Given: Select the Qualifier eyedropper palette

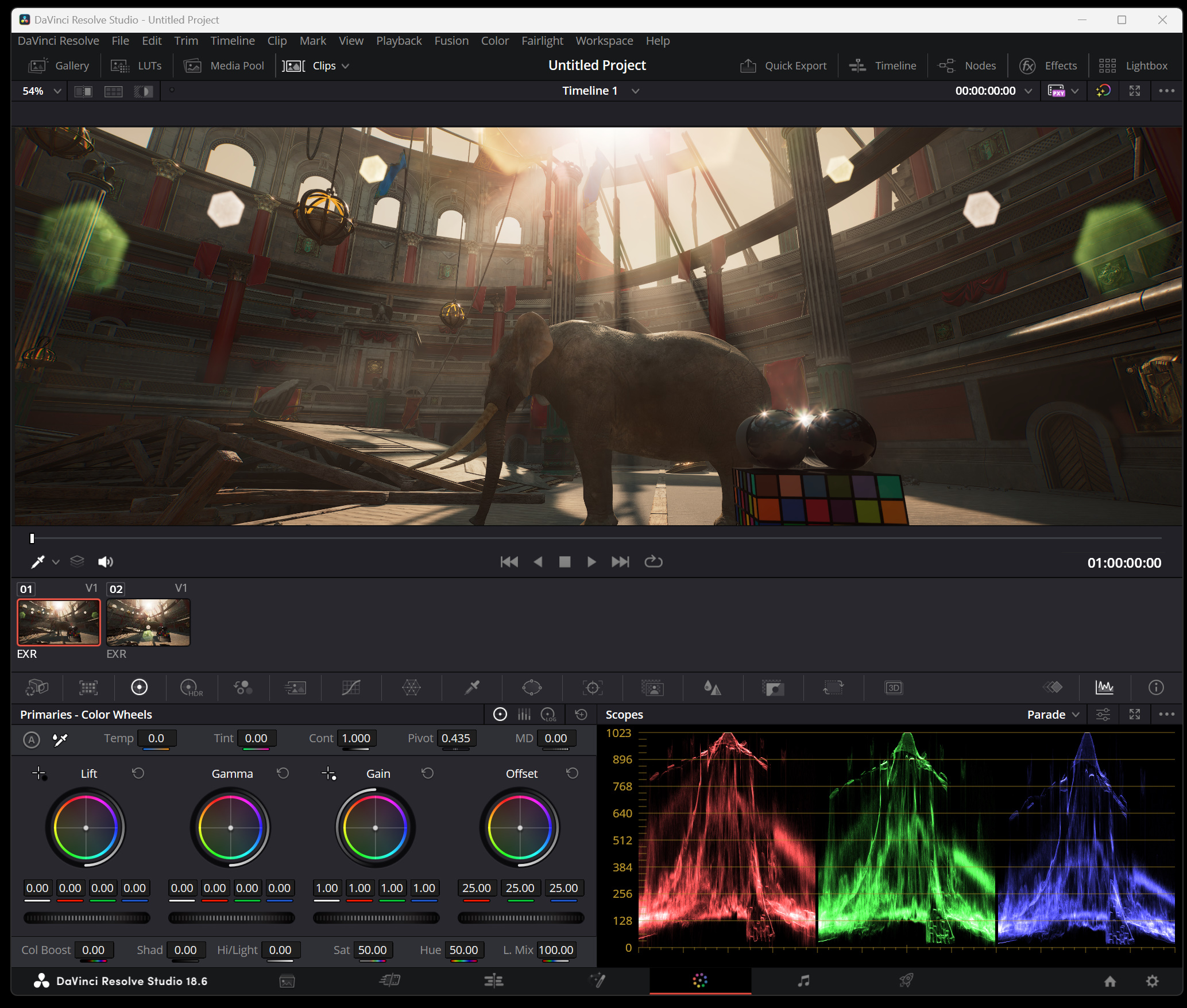Looking at the screenshot, I should pyautogui.click(x=472, y=687).
